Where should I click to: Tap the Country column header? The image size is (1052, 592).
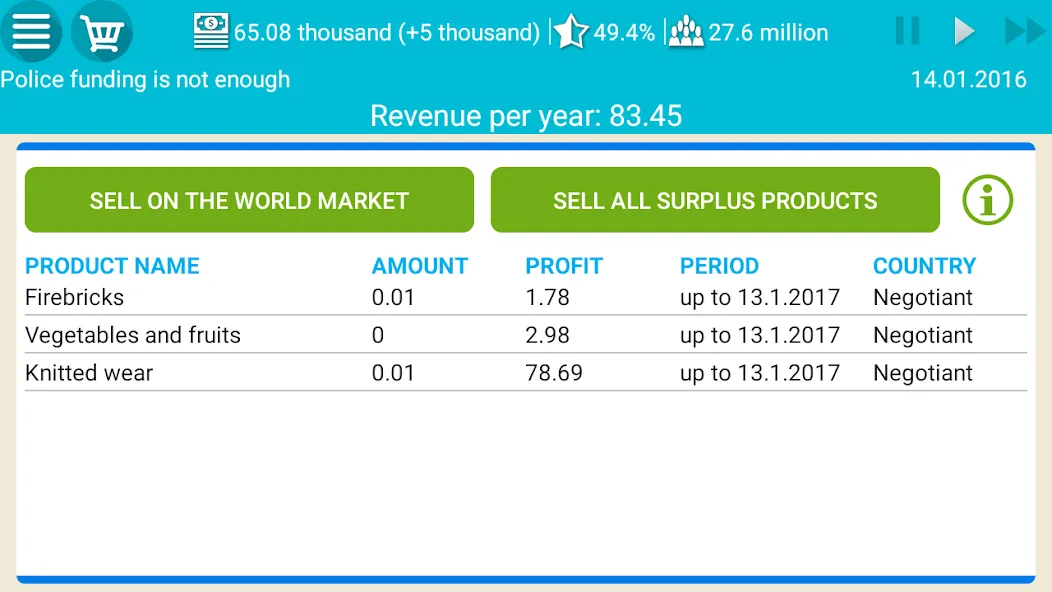[924, 266]
